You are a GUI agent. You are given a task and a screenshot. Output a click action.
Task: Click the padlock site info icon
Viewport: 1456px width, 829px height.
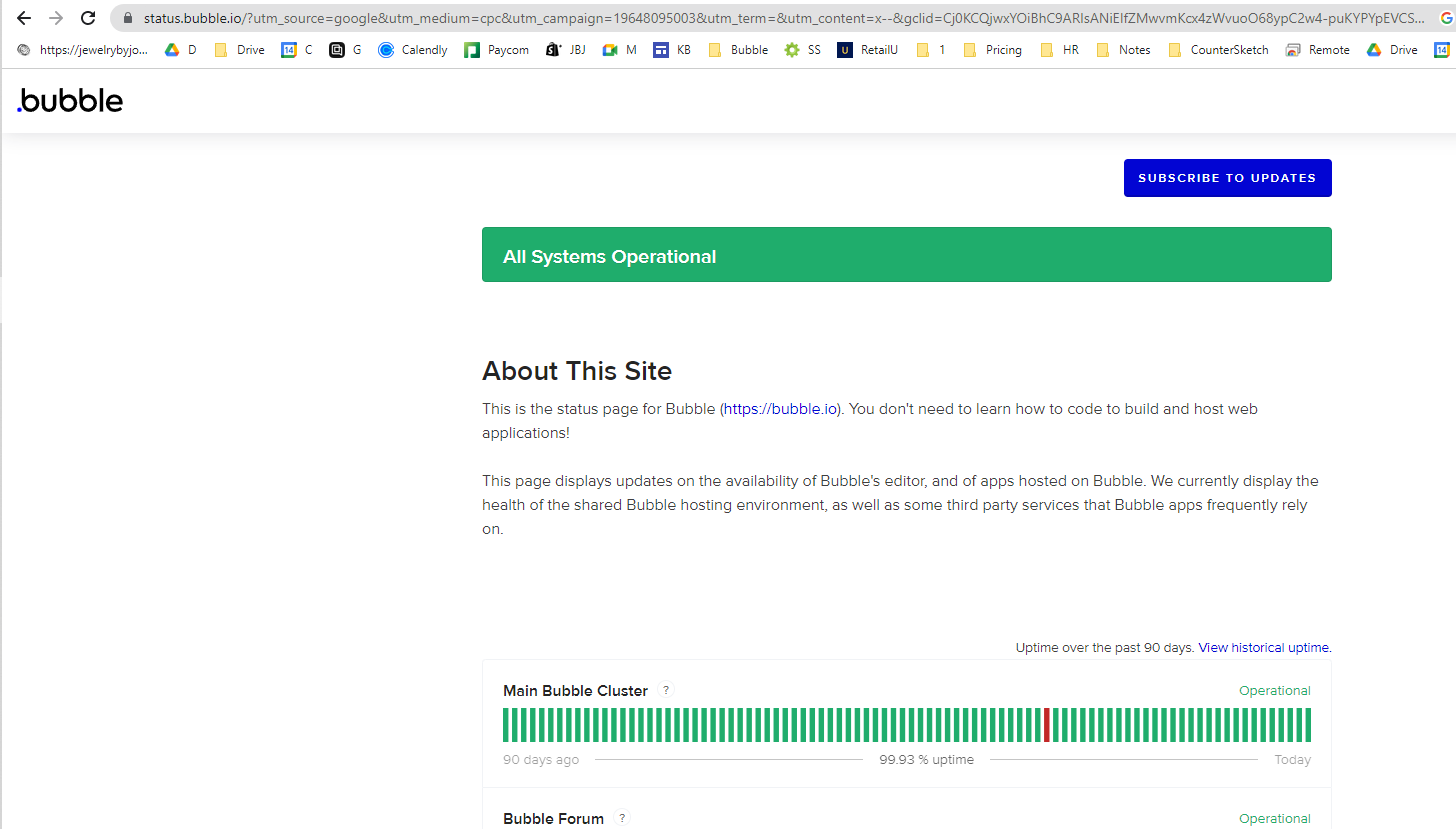tap(127, 18)
